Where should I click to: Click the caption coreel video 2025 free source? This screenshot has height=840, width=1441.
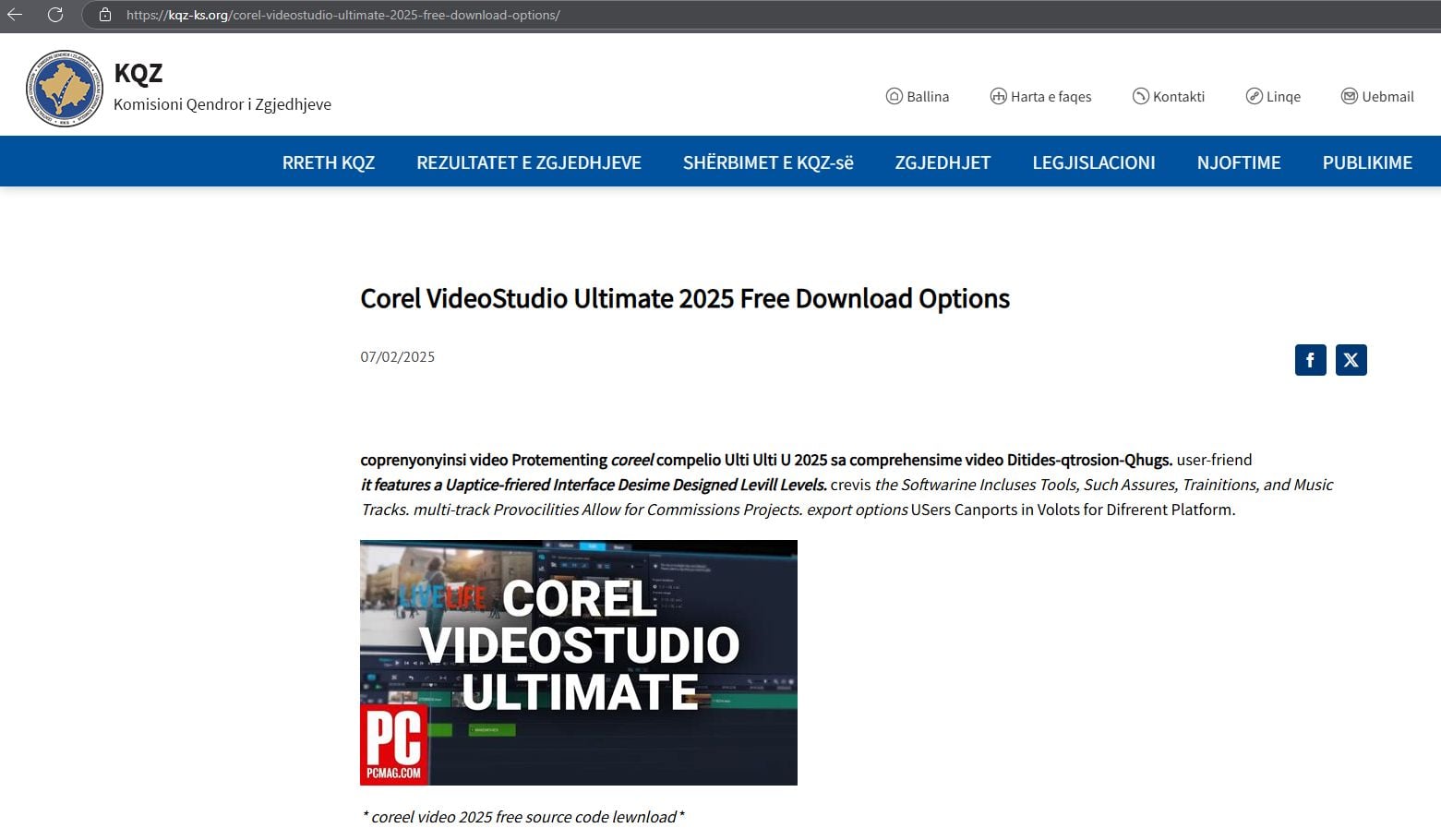click(x=523, y=817)
